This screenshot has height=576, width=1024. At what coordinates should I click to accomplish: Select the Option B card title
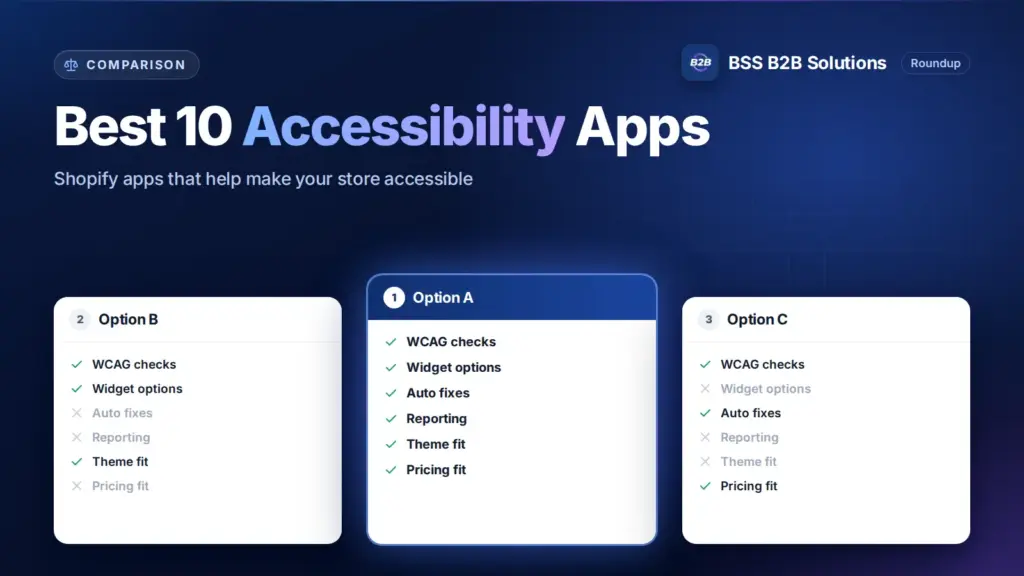pos(128,319)
